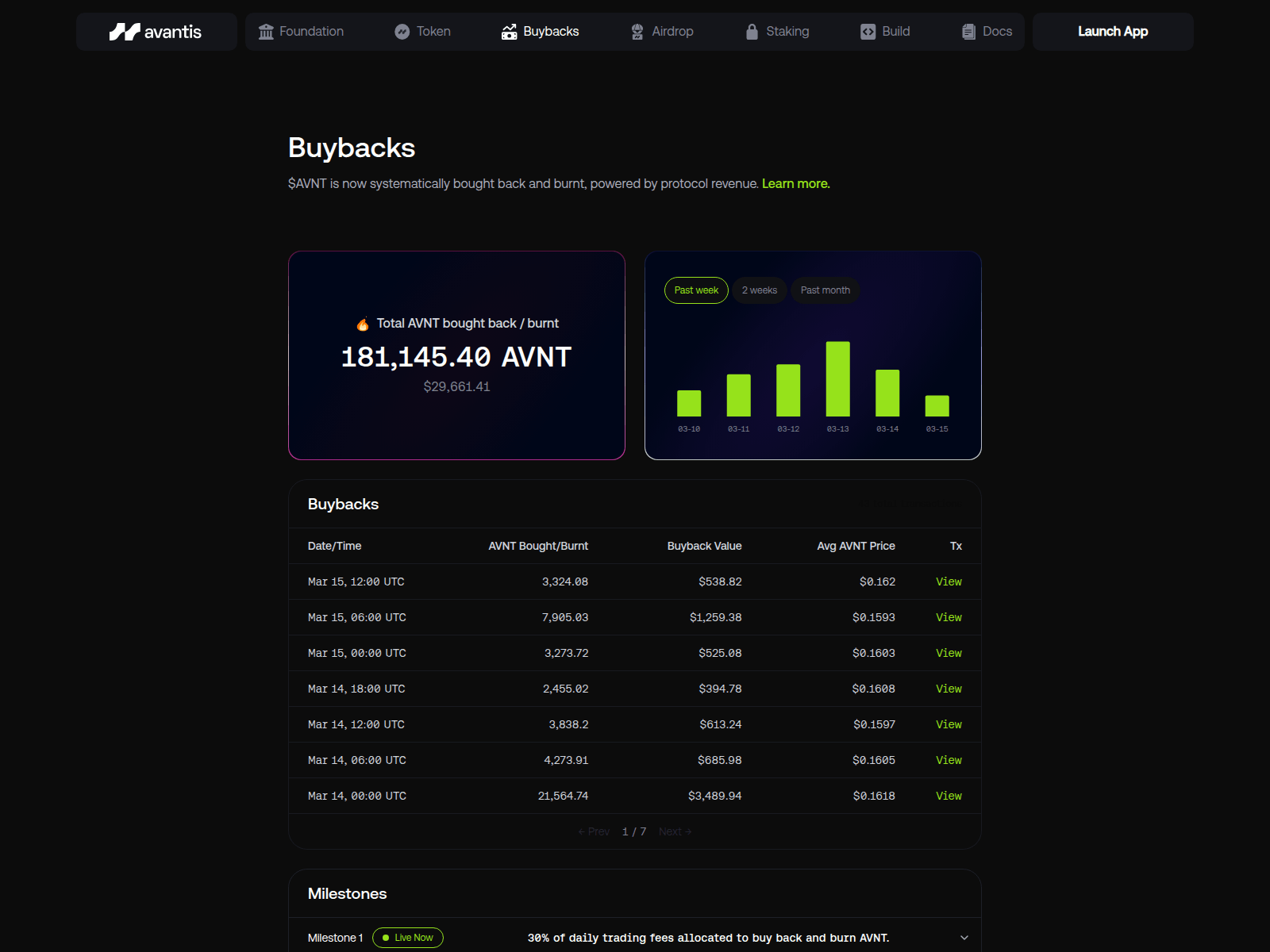
Task: Click the Buybacks nav icon
Action: (x=509, y=32)
